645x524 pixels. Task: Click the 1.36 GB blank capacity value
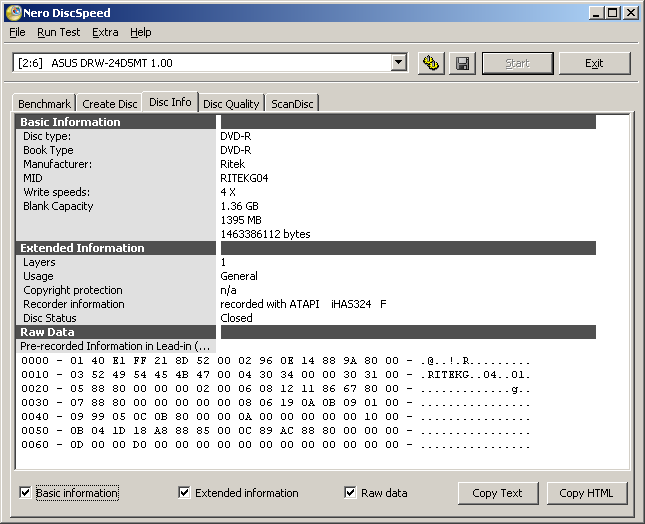(239, 206)
